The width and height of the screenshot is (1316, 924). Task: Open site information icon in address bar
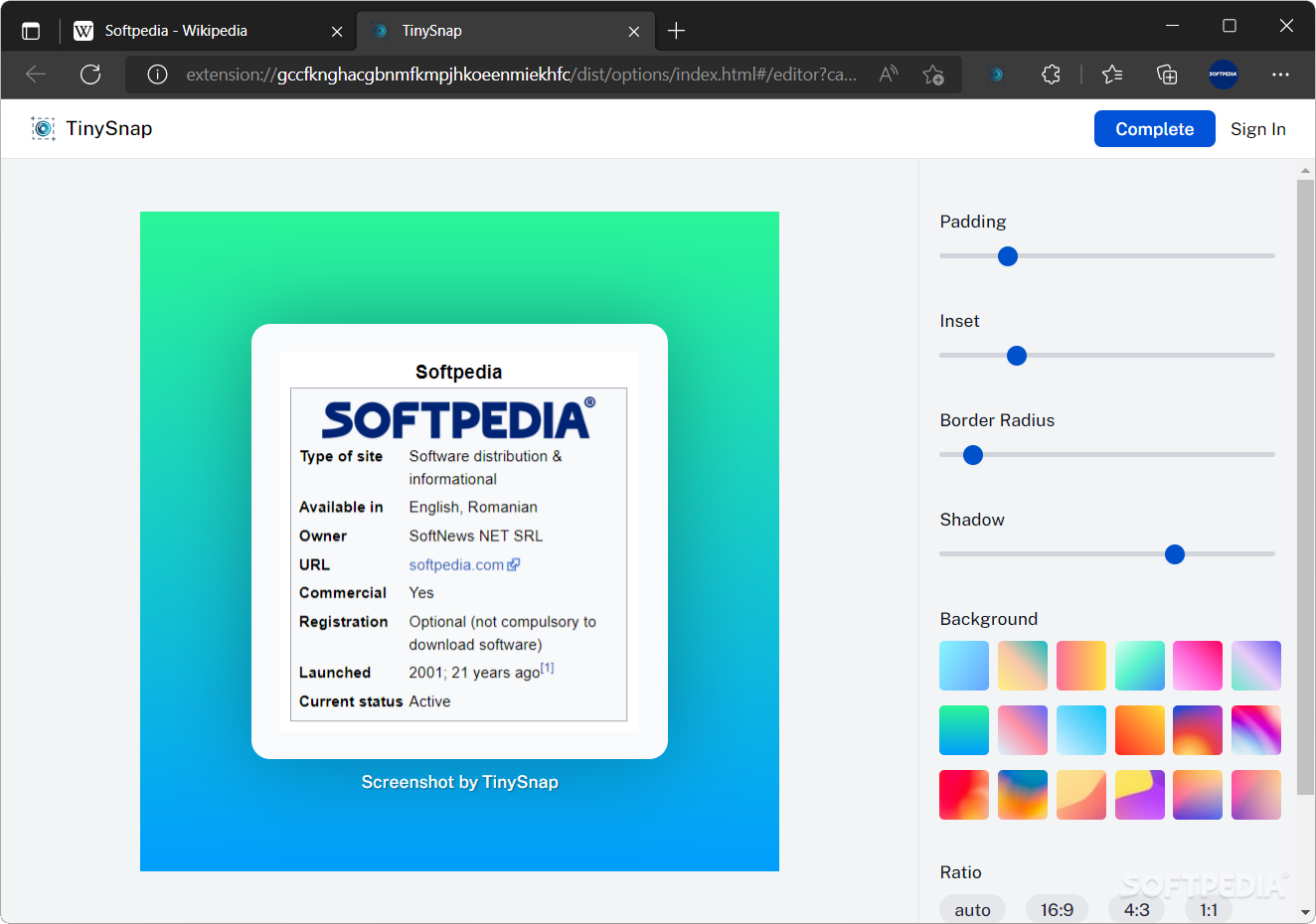[157, 75]
